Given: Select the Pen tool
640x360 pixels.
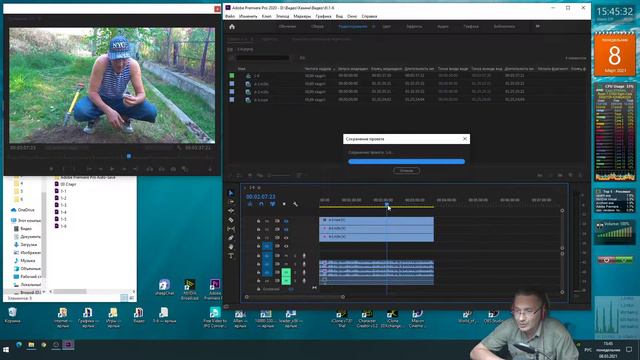Looking at the screenshot, I should [x=231, y=238].
